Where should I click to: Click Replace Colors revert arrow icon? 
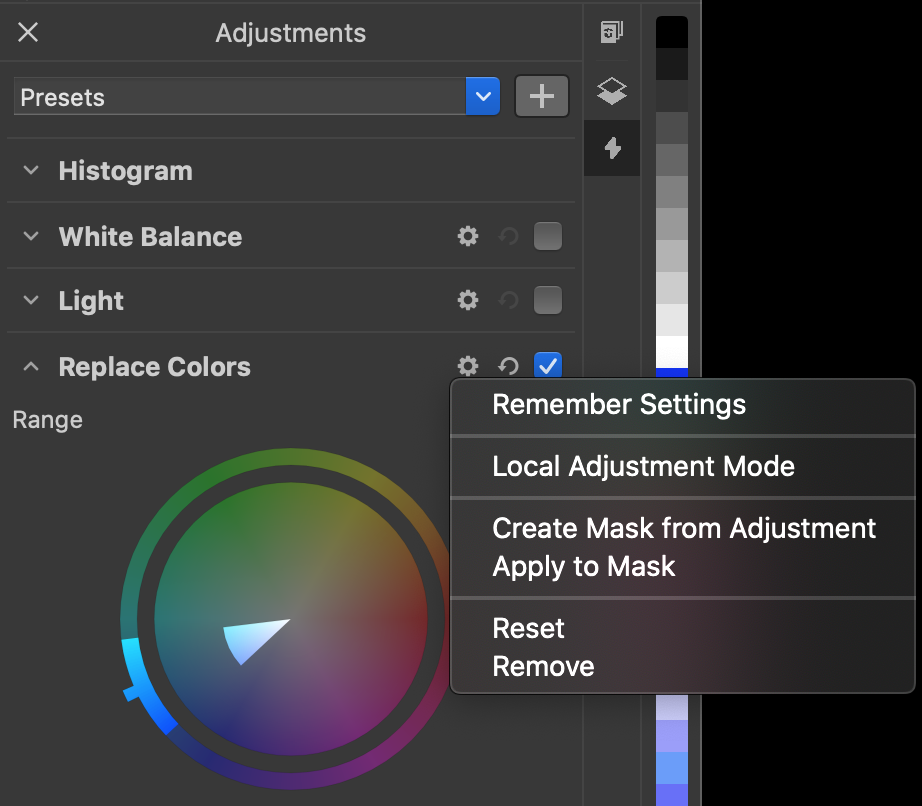pos(508,367)
